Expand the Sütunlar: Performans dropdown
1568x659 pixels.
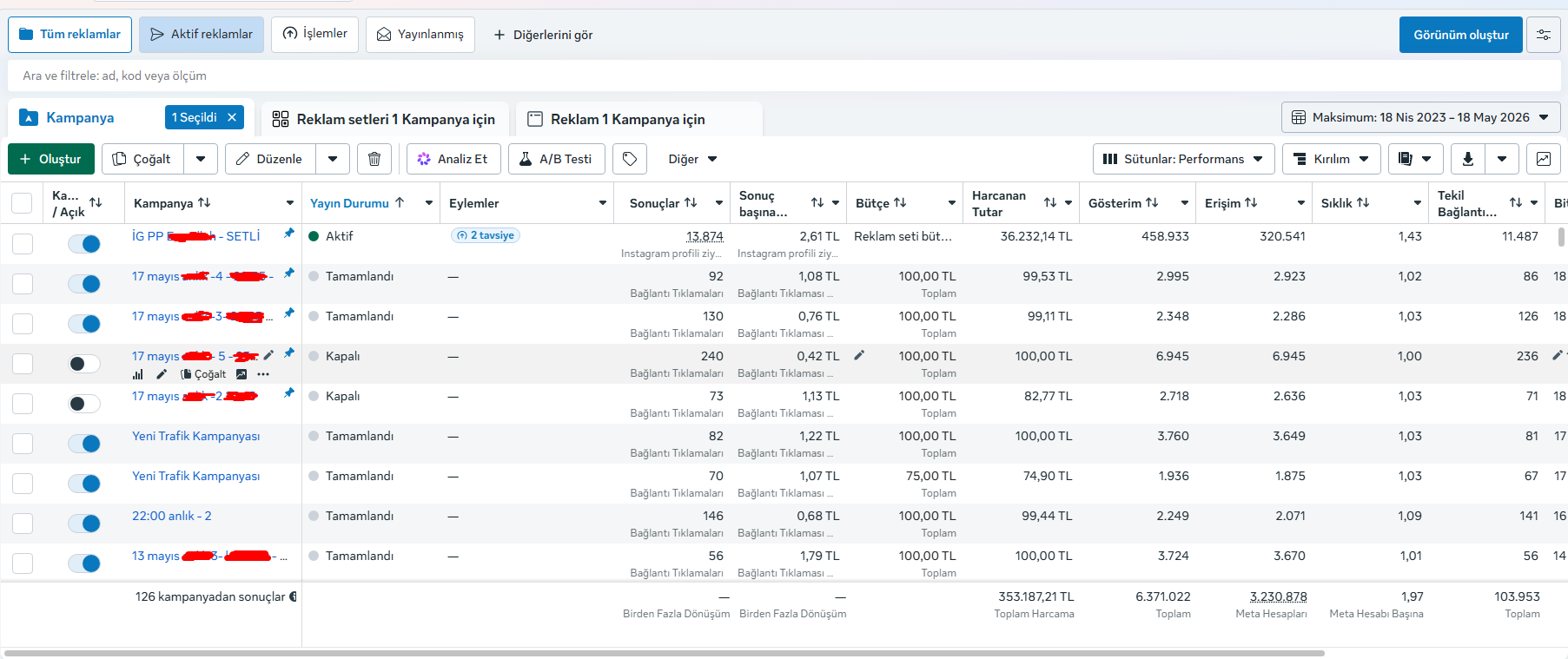point(1184,159)
